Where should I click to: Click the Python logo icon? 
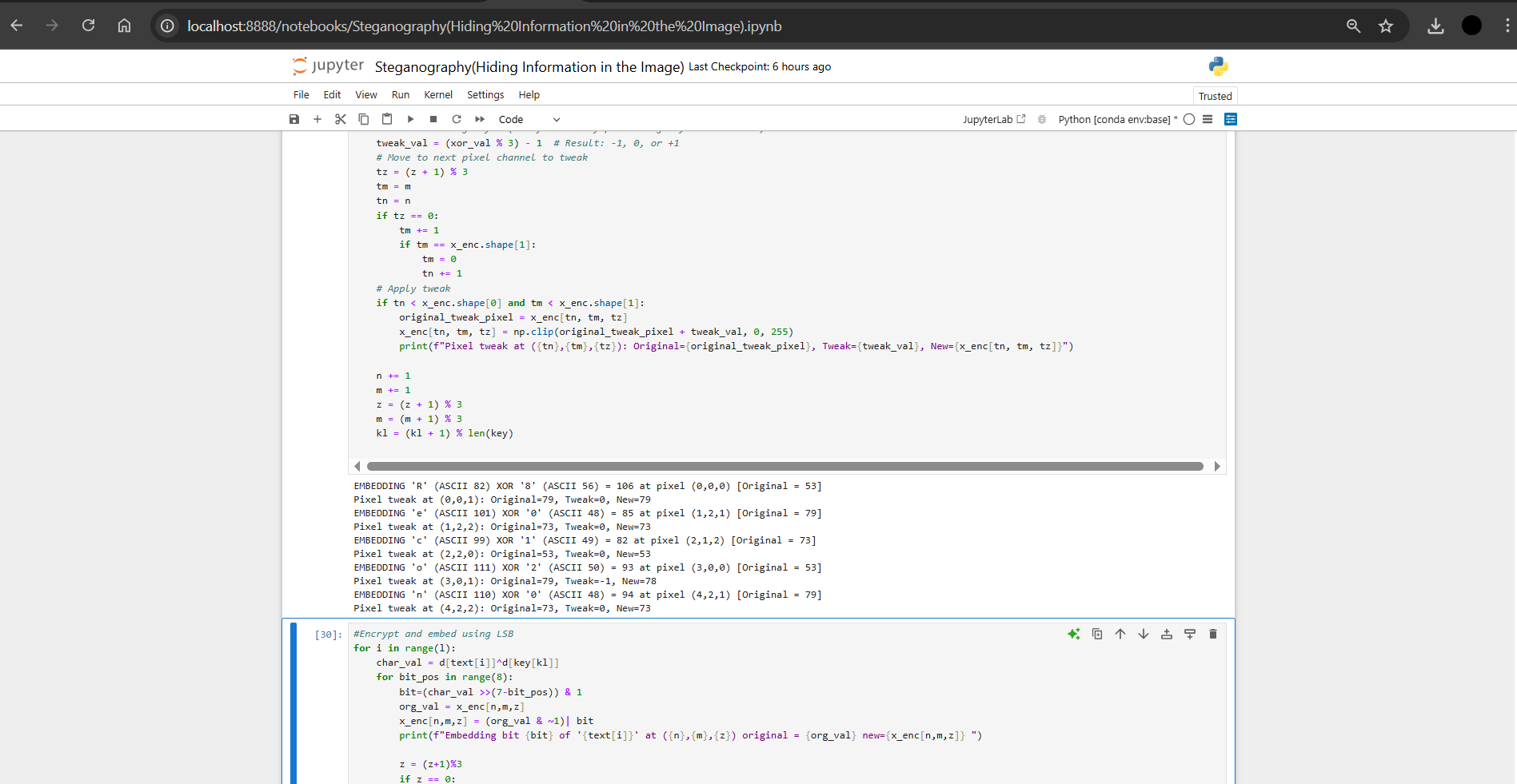click(x=1218, y=66)
